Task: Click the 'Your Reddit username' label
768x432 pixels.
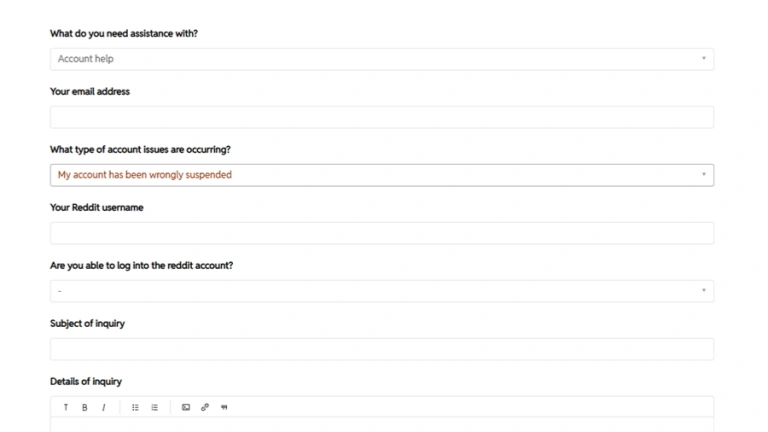Action: (x=96, y=208)
